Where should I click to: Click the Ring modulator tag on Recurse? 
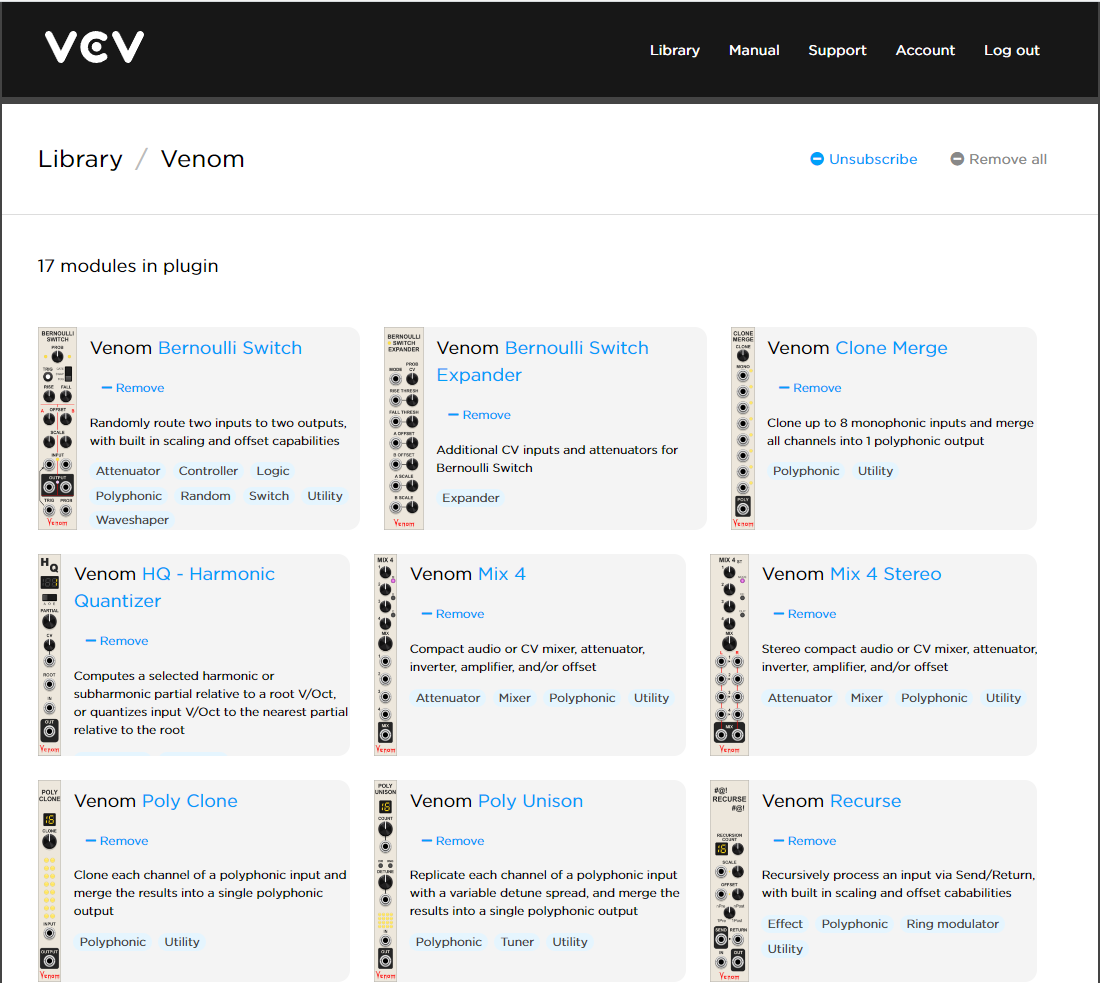tap(952, 923)
